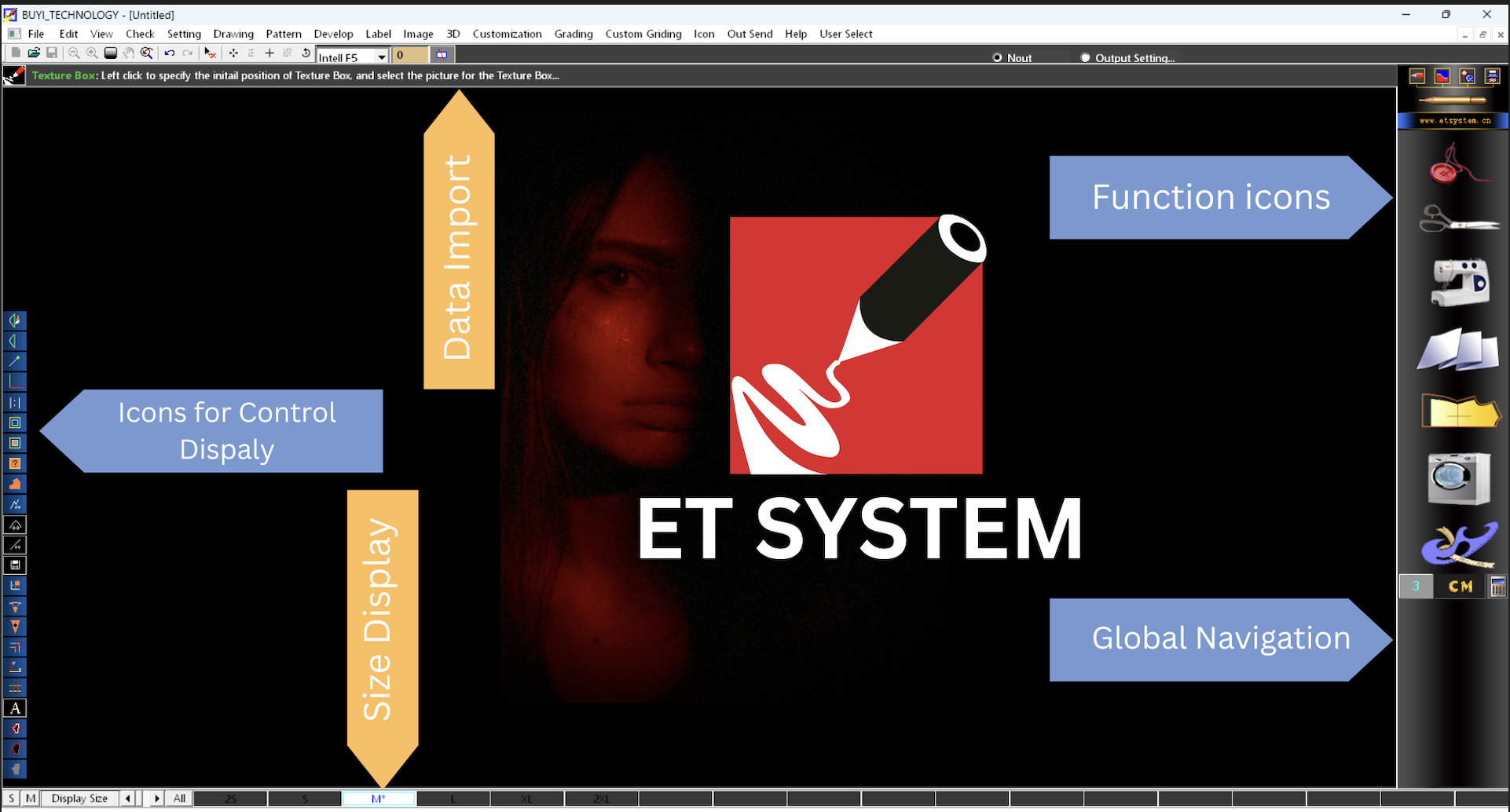Click the tan numeric input field showing 0

coord(410,55)
